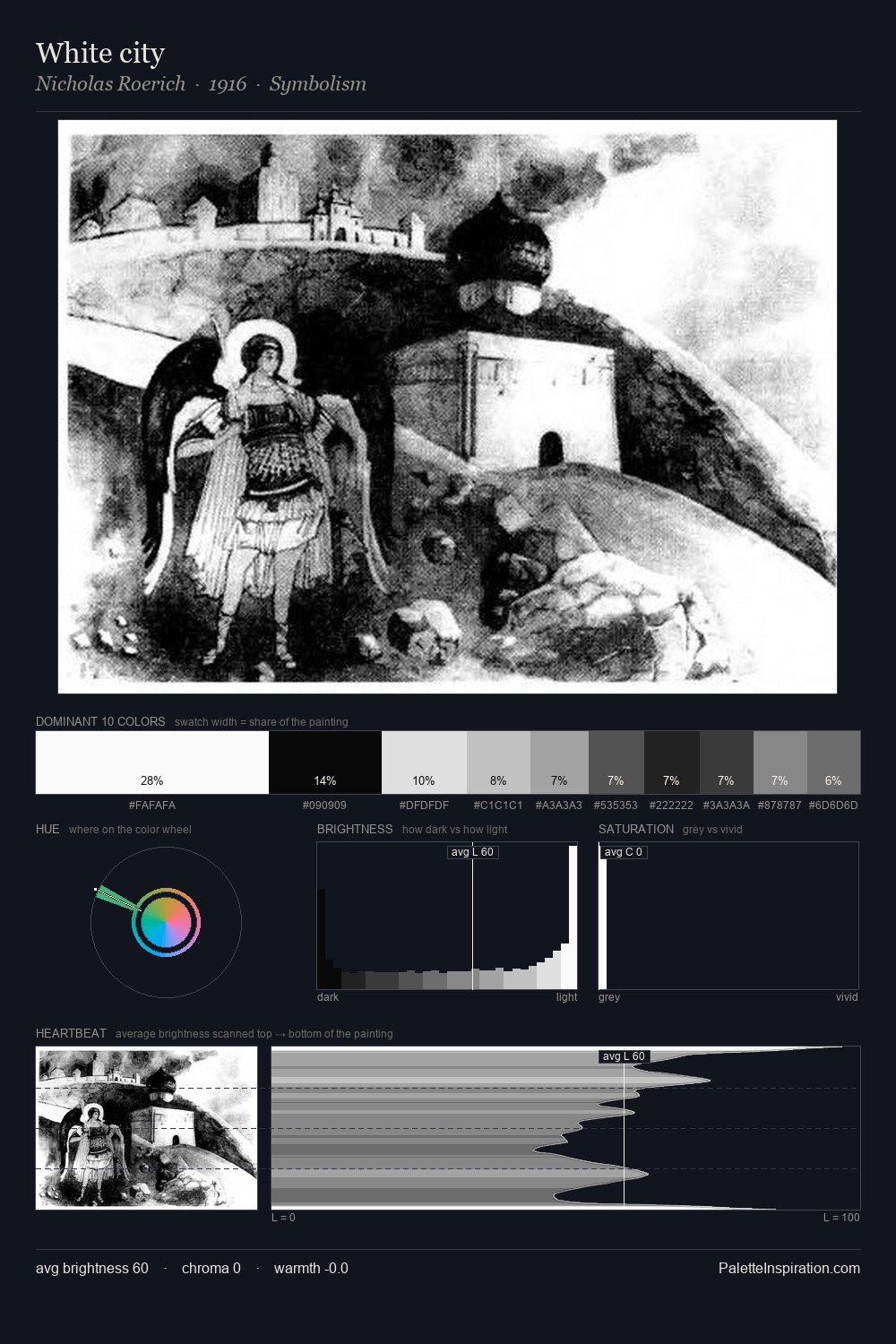The width and height of the screenshot is (896, 1344).
Task: Click the DOMINANT 10 COLORS heading
Action: [x=100, y=721]
